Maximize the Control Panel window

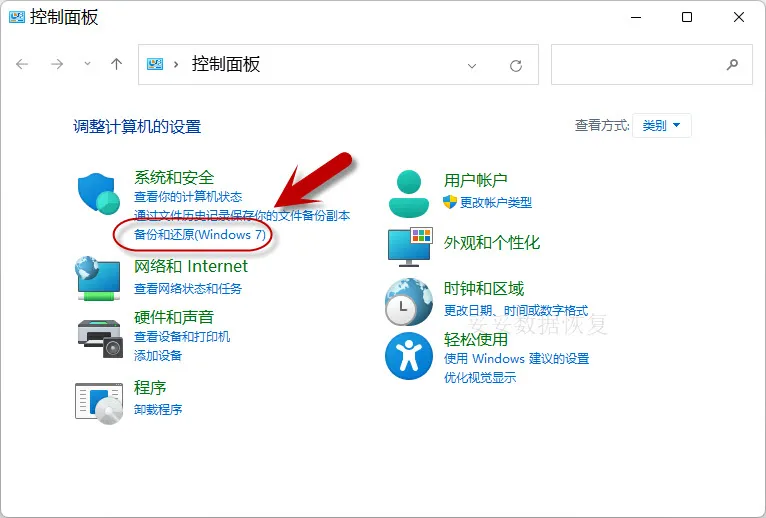(x=687, y=17)
